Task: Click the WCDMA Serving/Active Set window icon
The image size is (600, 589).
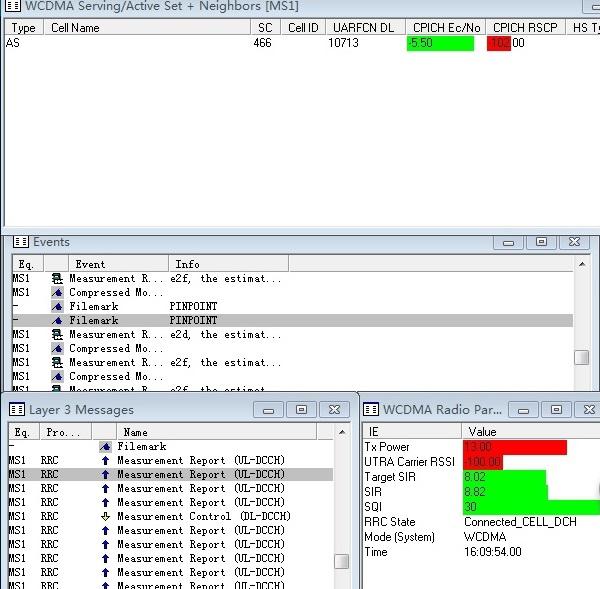Action: coord(13,6)
